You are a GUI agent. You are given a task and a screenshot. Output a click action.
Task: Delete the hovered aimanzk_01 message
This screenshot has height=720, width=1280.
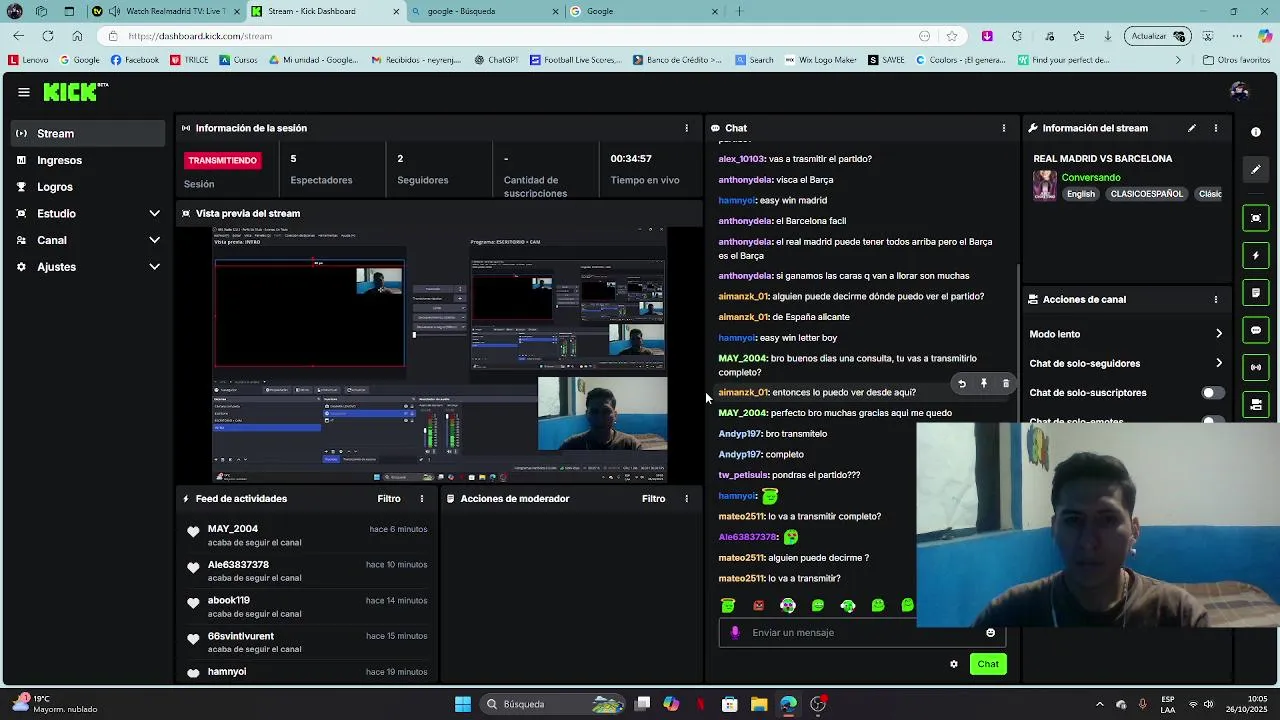[x=1006, y=384]
